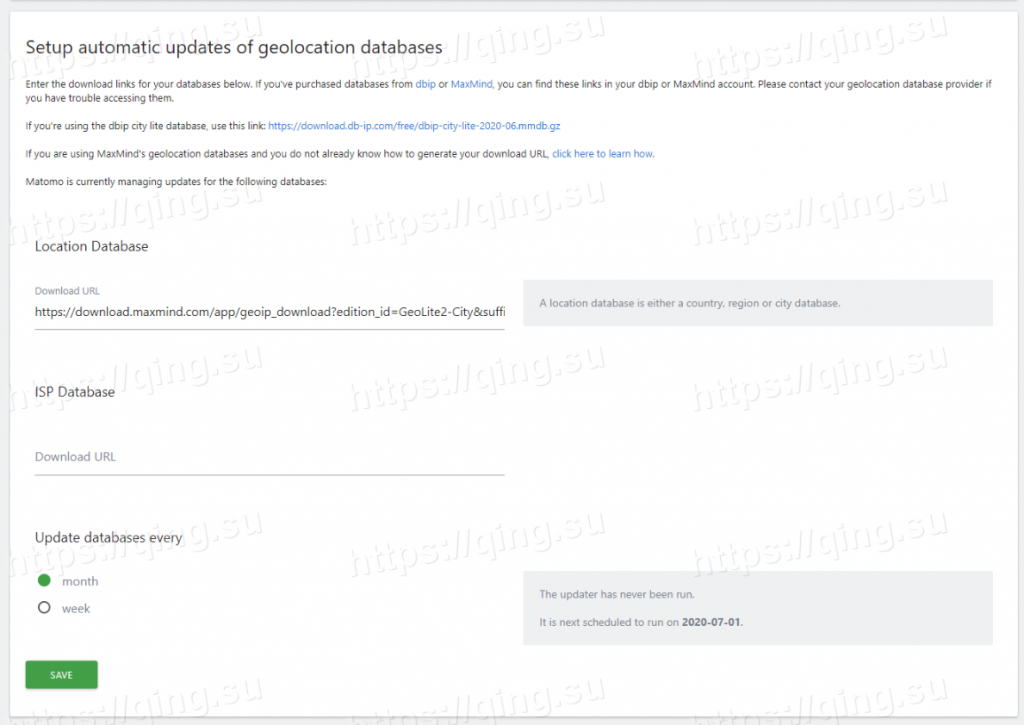
Task: Click the "week" option label text
Action: (x=76, y=608)
